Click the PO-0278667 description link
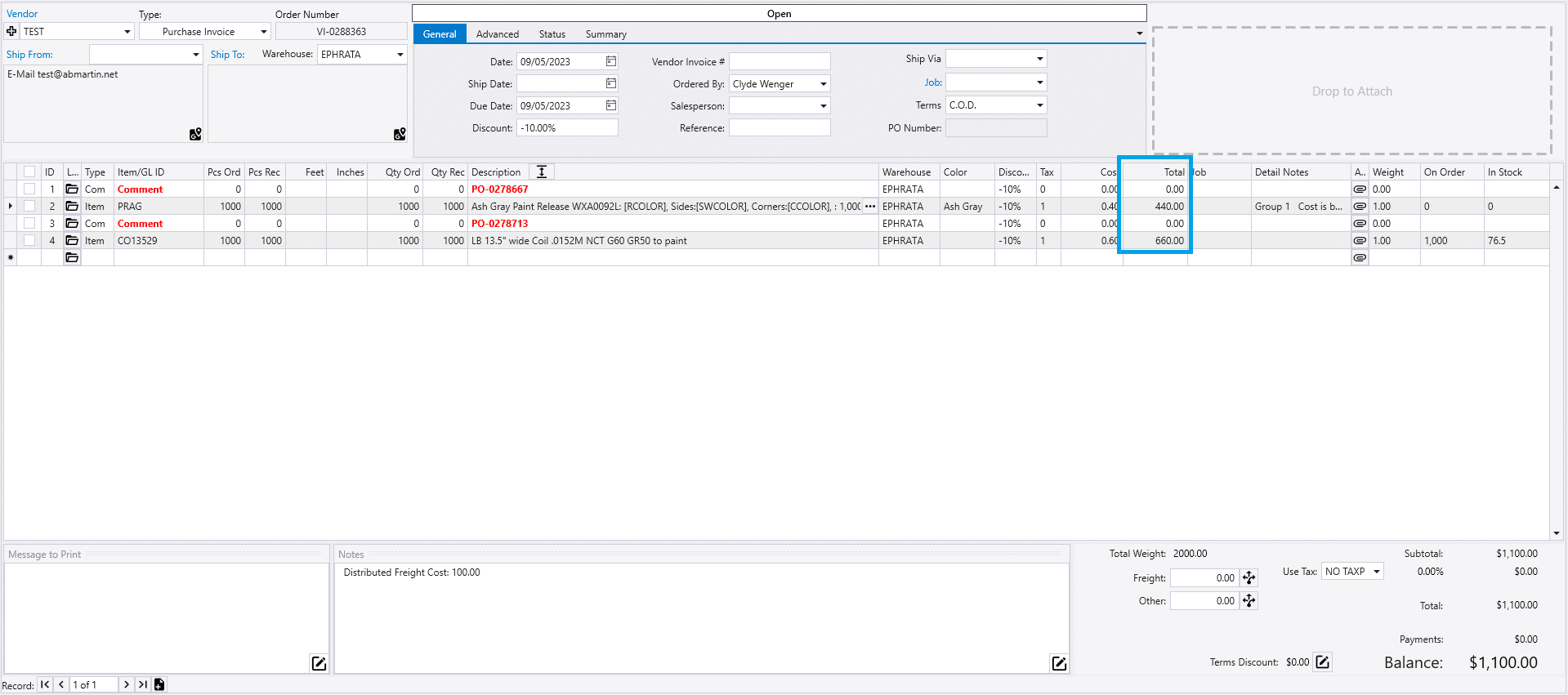 click(x=499, y=189)
